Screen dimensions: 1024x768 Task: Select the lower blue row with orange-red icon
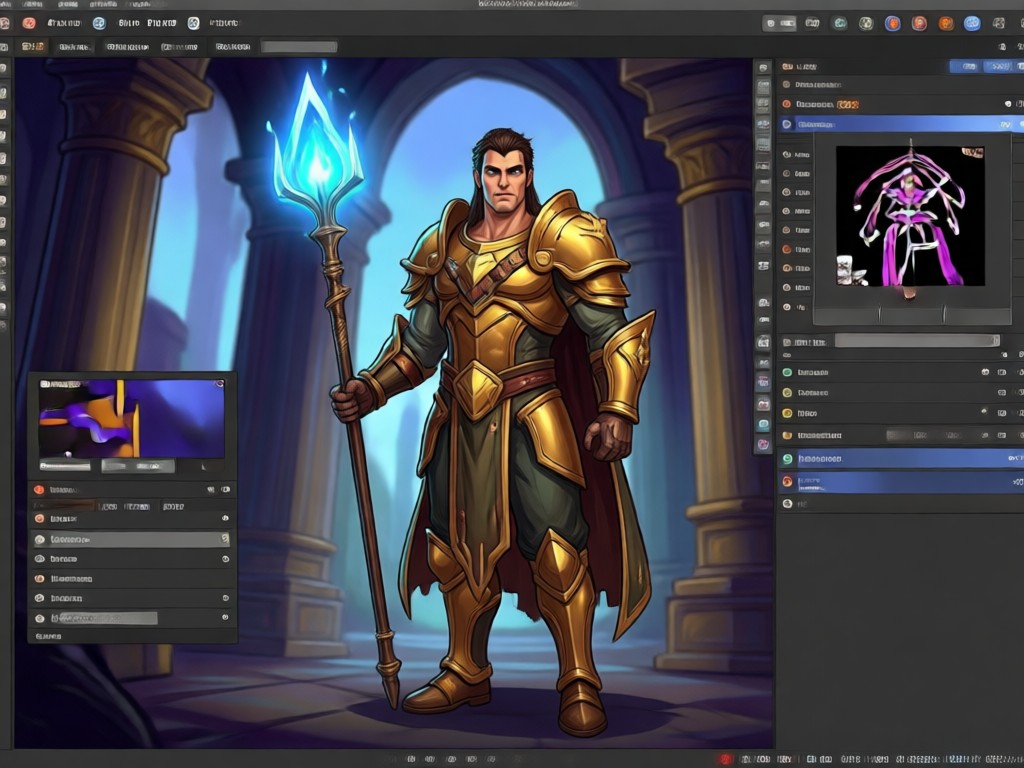tap(901, 482)
